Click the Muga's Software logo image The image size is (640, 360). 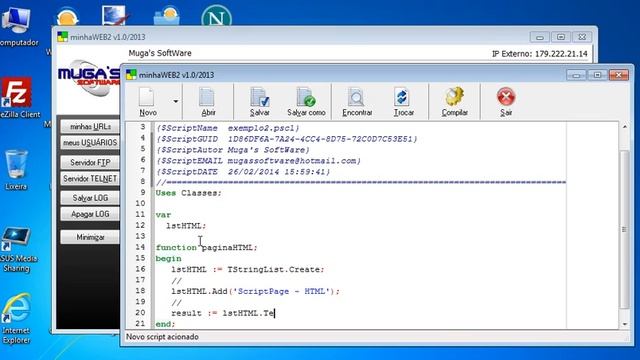[89, 78]
